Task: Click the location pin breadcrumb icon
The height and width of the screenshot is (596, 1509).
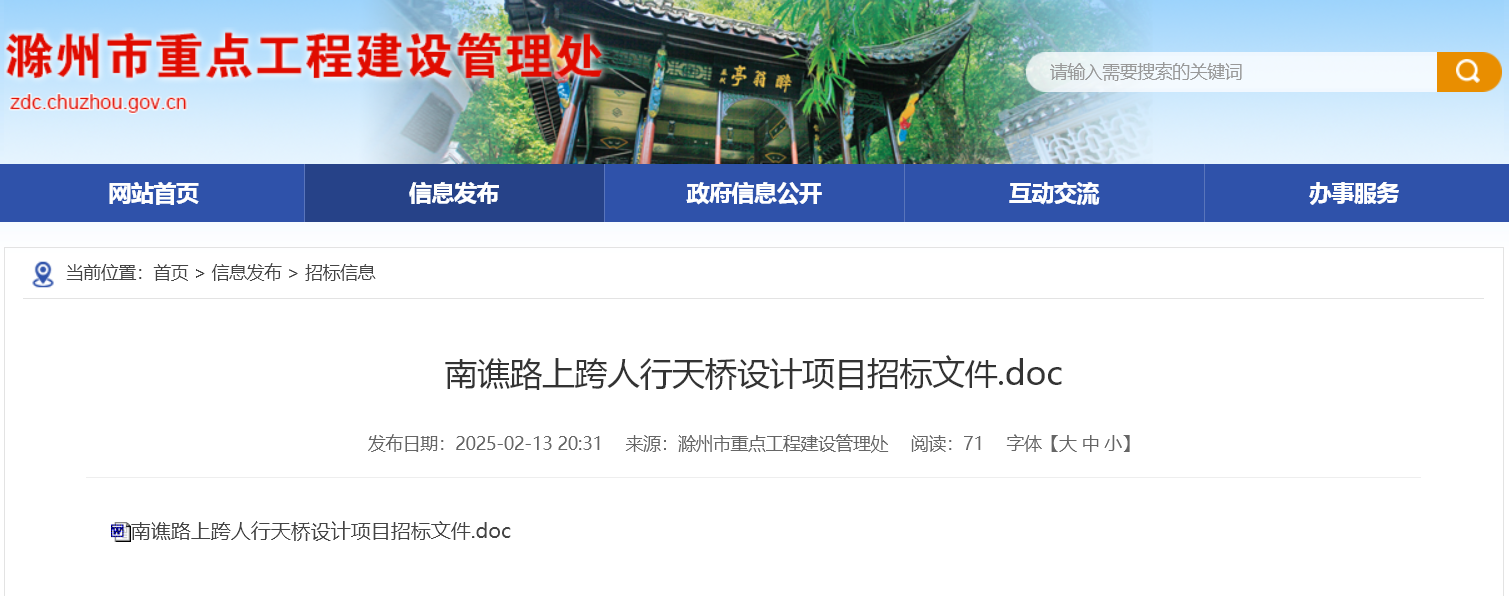Action: [x=43, y=274]
